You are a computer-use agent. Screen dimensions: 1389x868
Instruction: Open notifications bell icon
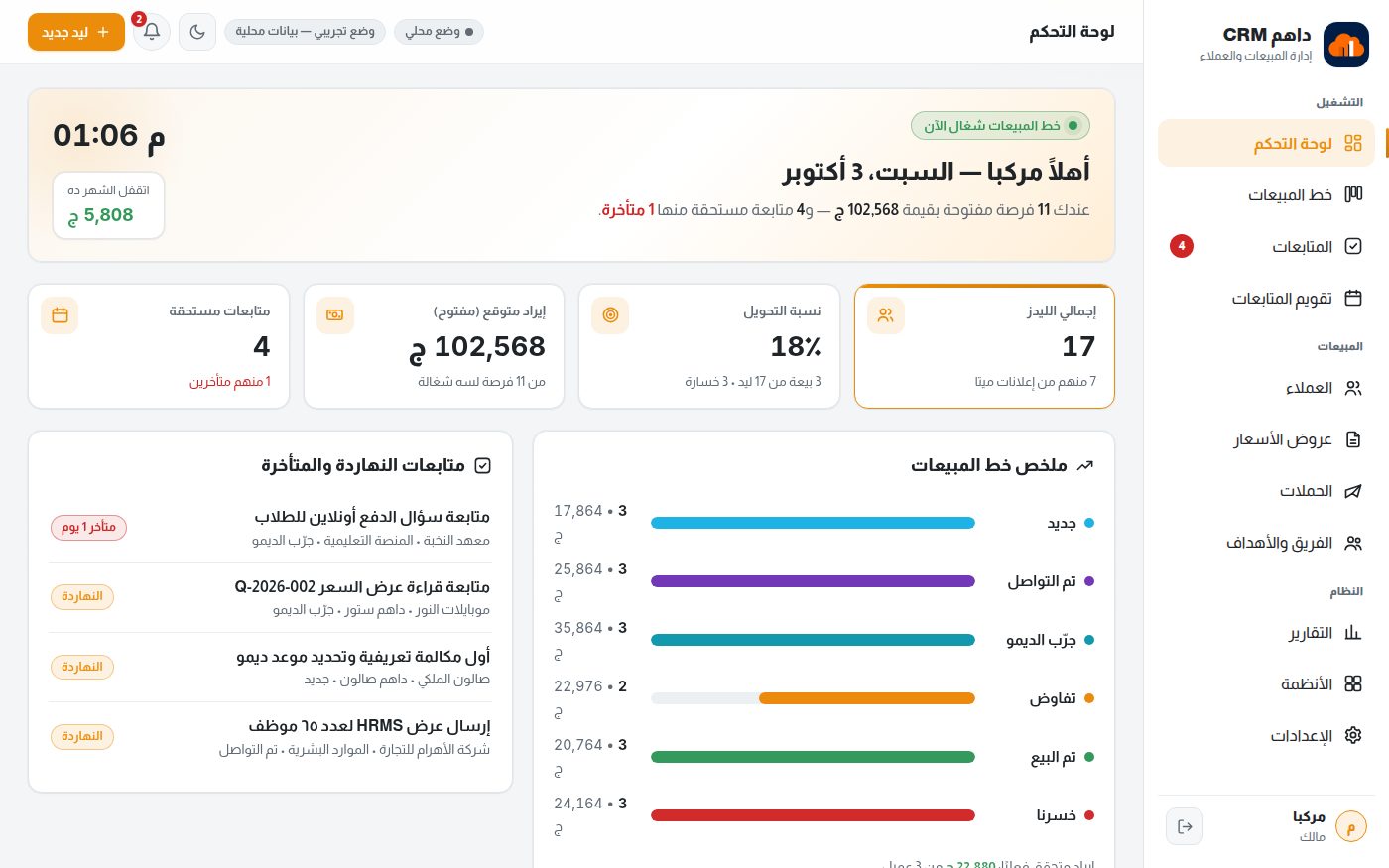[152, 32]
